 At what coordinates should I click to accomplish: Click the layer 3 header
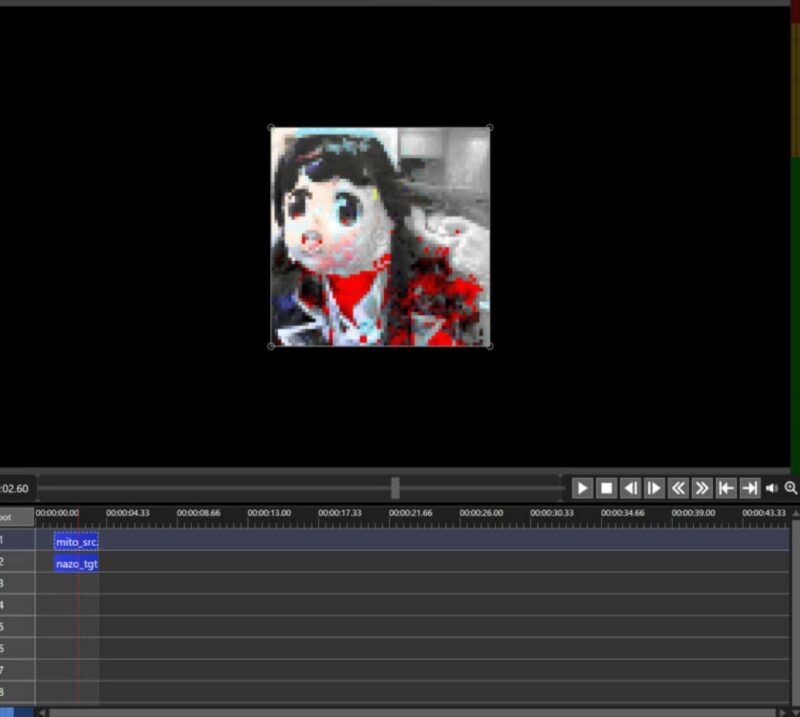coord(17,583)
